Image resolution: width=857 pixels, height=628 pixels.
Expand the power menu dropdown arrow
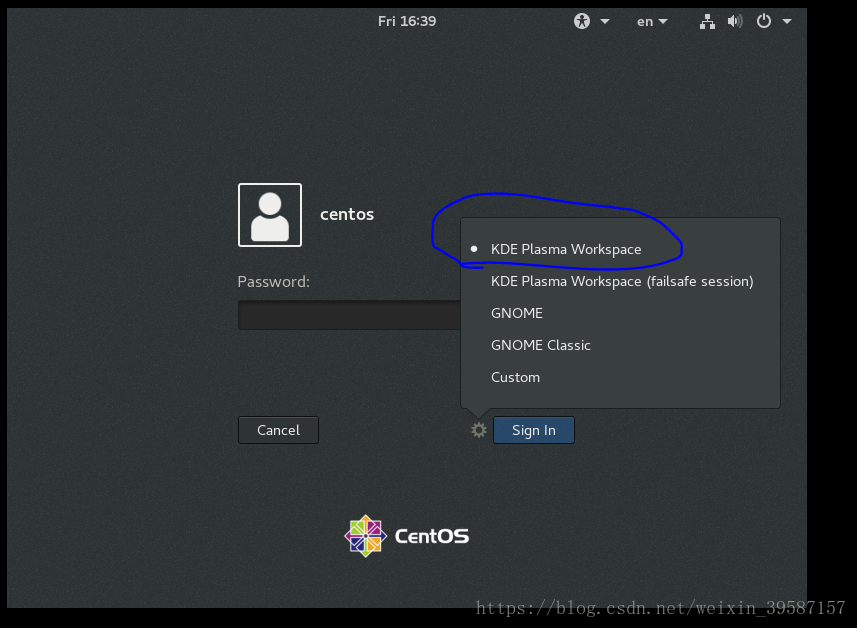[x=787, y=22]
